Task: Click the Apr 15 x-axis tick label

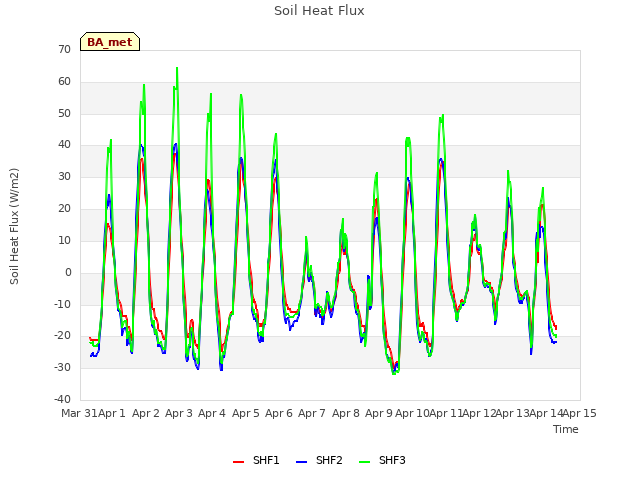Action: coord(580,413)
